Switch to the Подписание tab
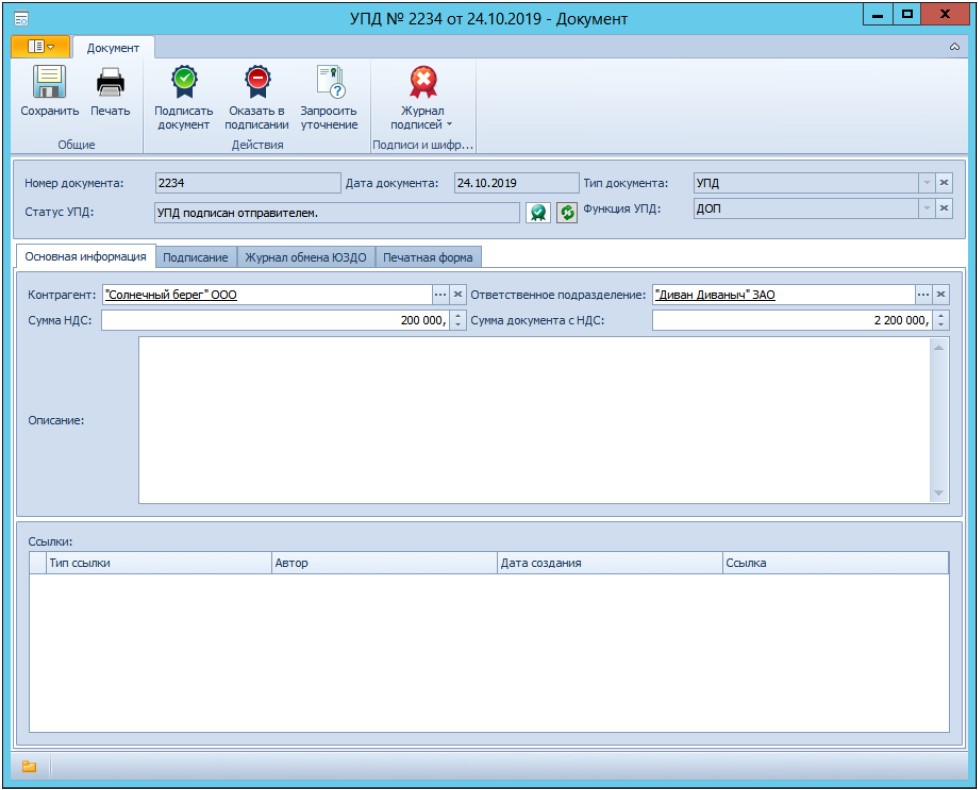 click(x=196, y=258)
